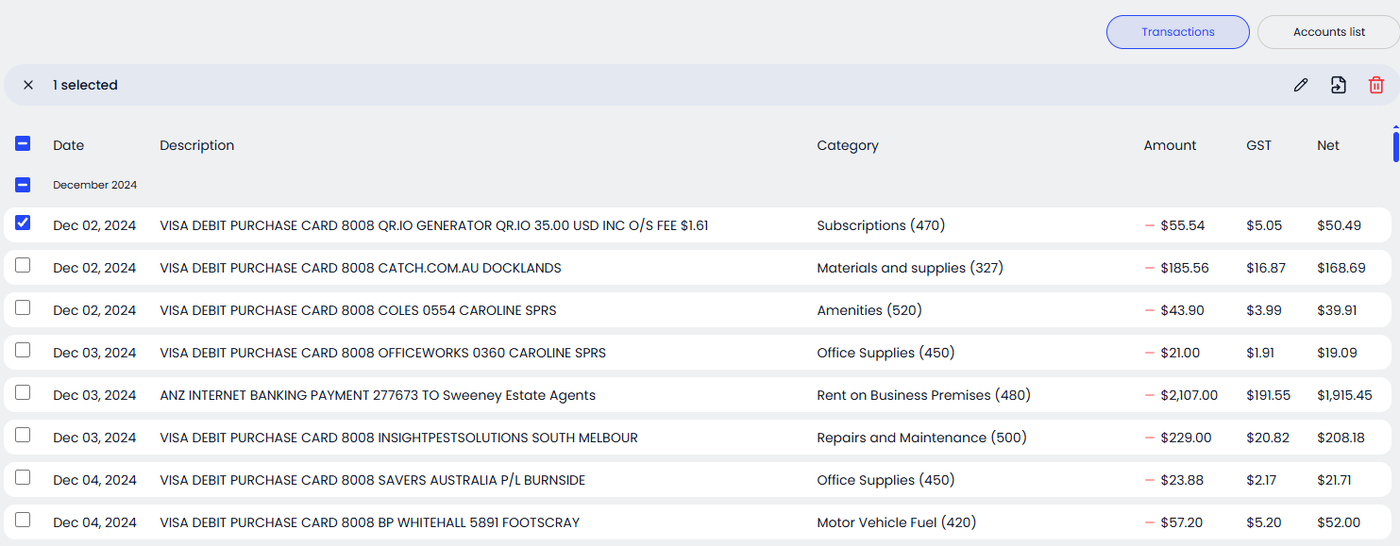
Task: Click the blue vertical scrollbar thumb
Action: tap(1395, 145)
